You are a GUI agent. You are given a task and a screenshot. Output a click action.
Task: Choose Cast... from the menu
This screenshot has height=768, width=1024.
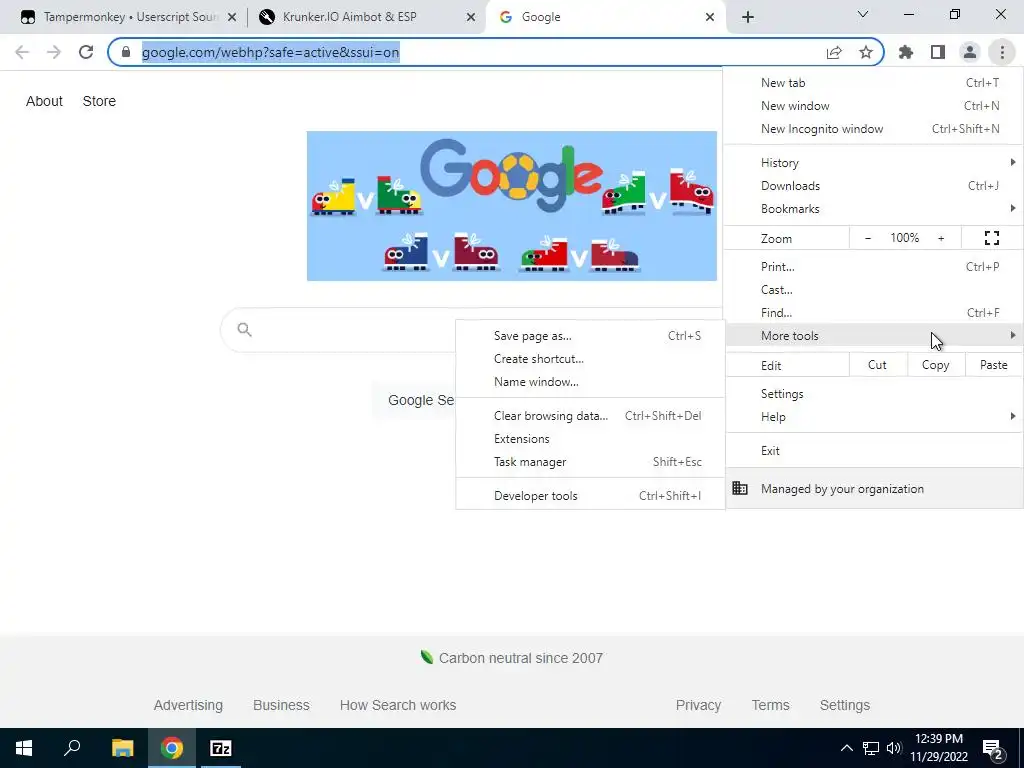tap(873, 289)
